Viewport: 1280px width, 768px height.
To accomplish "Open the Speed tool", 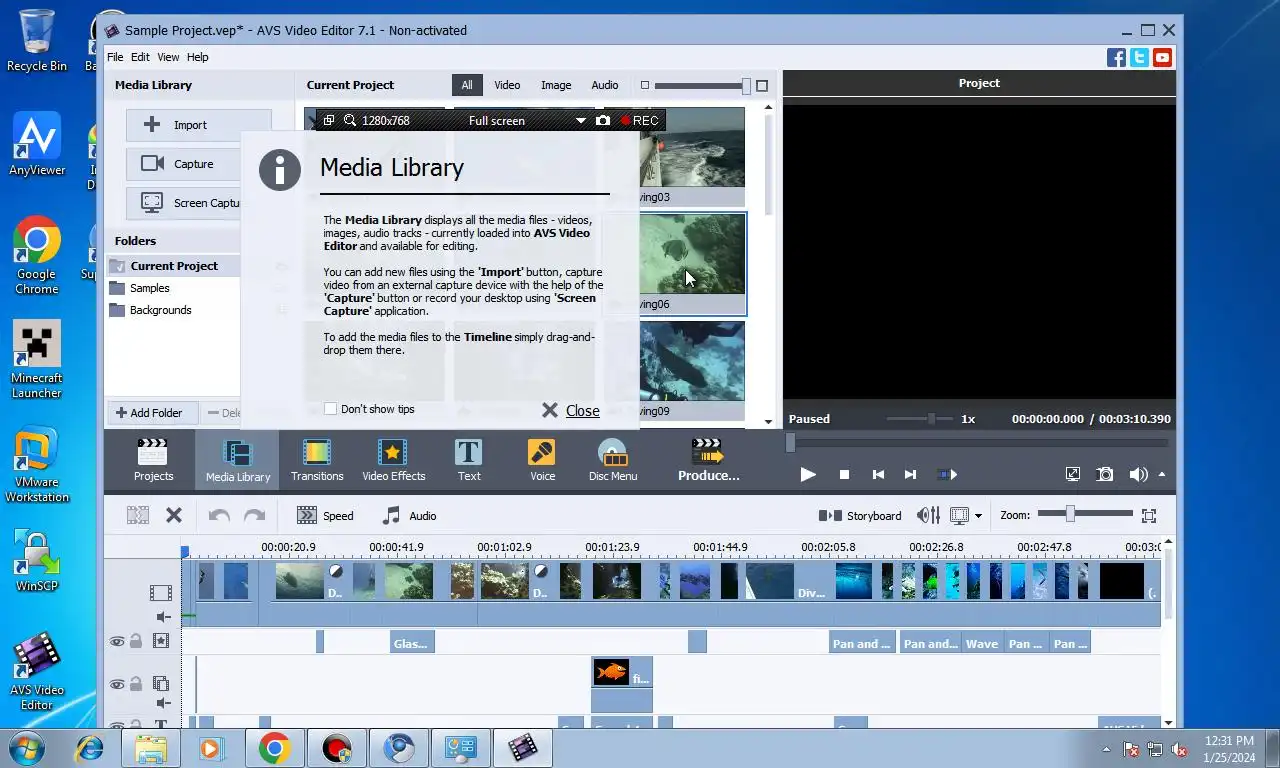I will pos(325,516).
